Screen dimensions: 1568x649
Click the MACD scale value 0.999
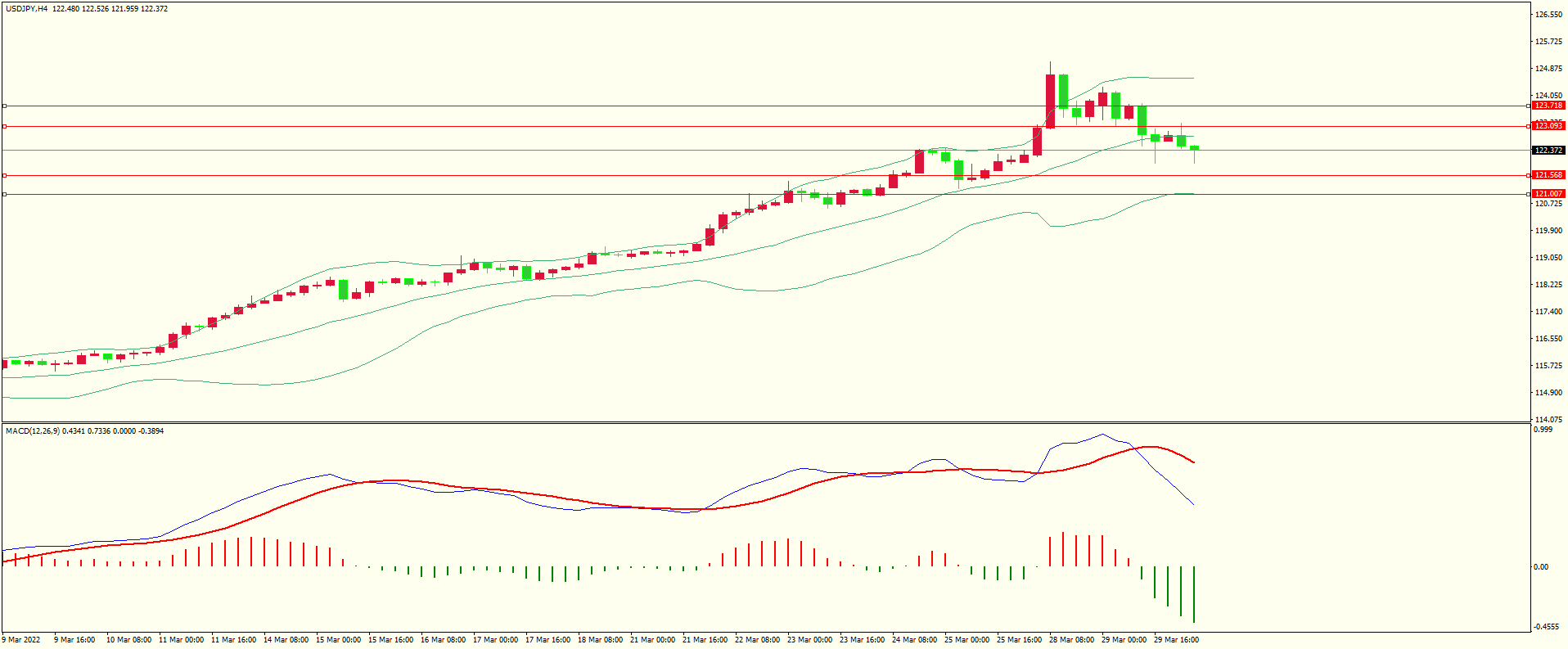[1543, 430]
